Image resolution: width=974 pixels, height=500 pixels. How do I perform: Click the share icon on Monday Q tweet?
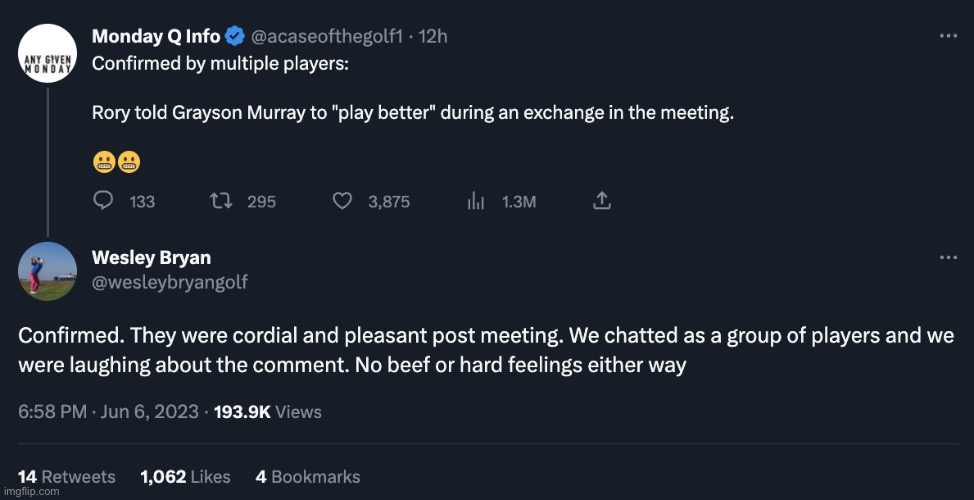601,201
